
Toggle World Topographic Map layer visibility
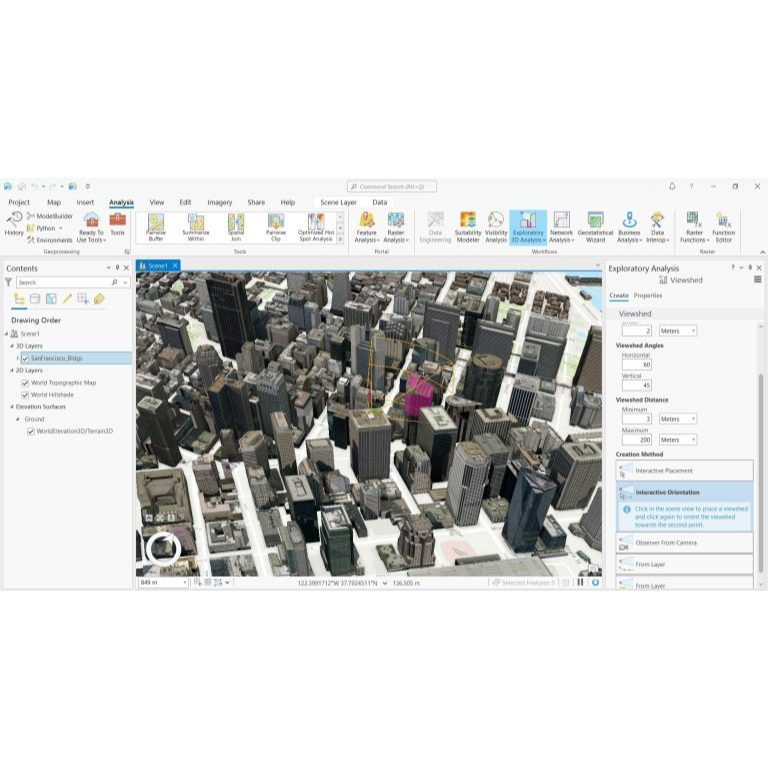[25, 383]
